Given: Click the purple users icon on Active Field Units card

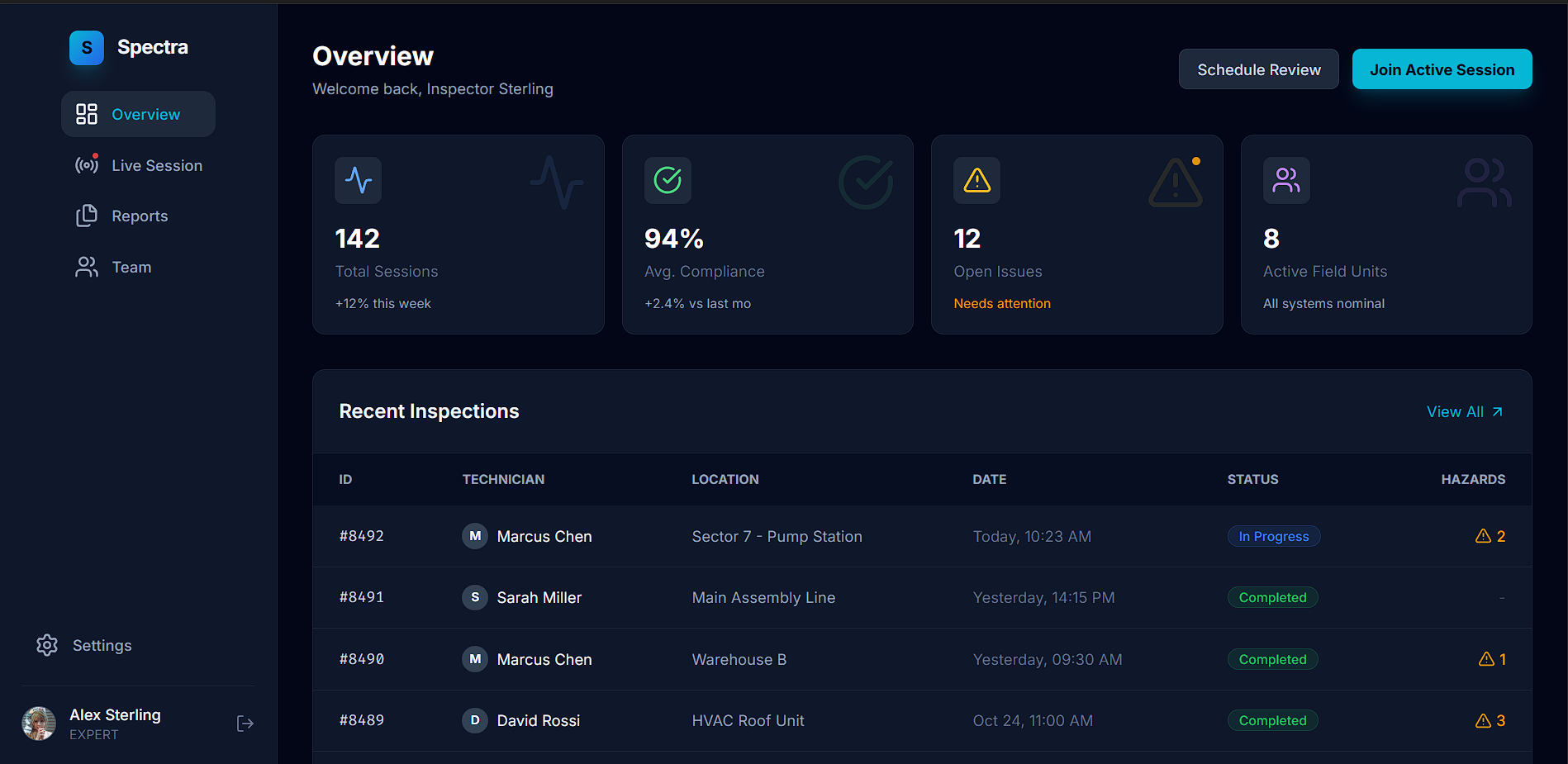Looking at the screenshot, I should 1286,180.
